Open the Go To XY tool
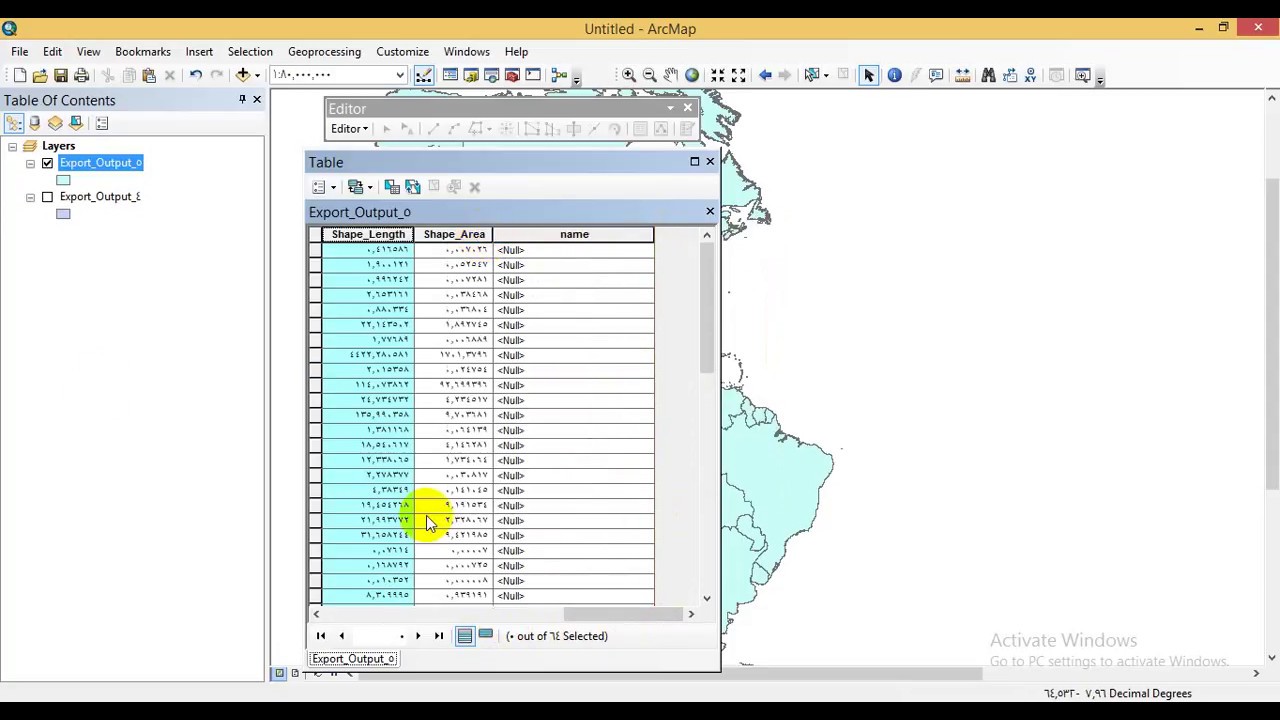The width and height of the screenshot is (1280, 720). pos(1030,75)
